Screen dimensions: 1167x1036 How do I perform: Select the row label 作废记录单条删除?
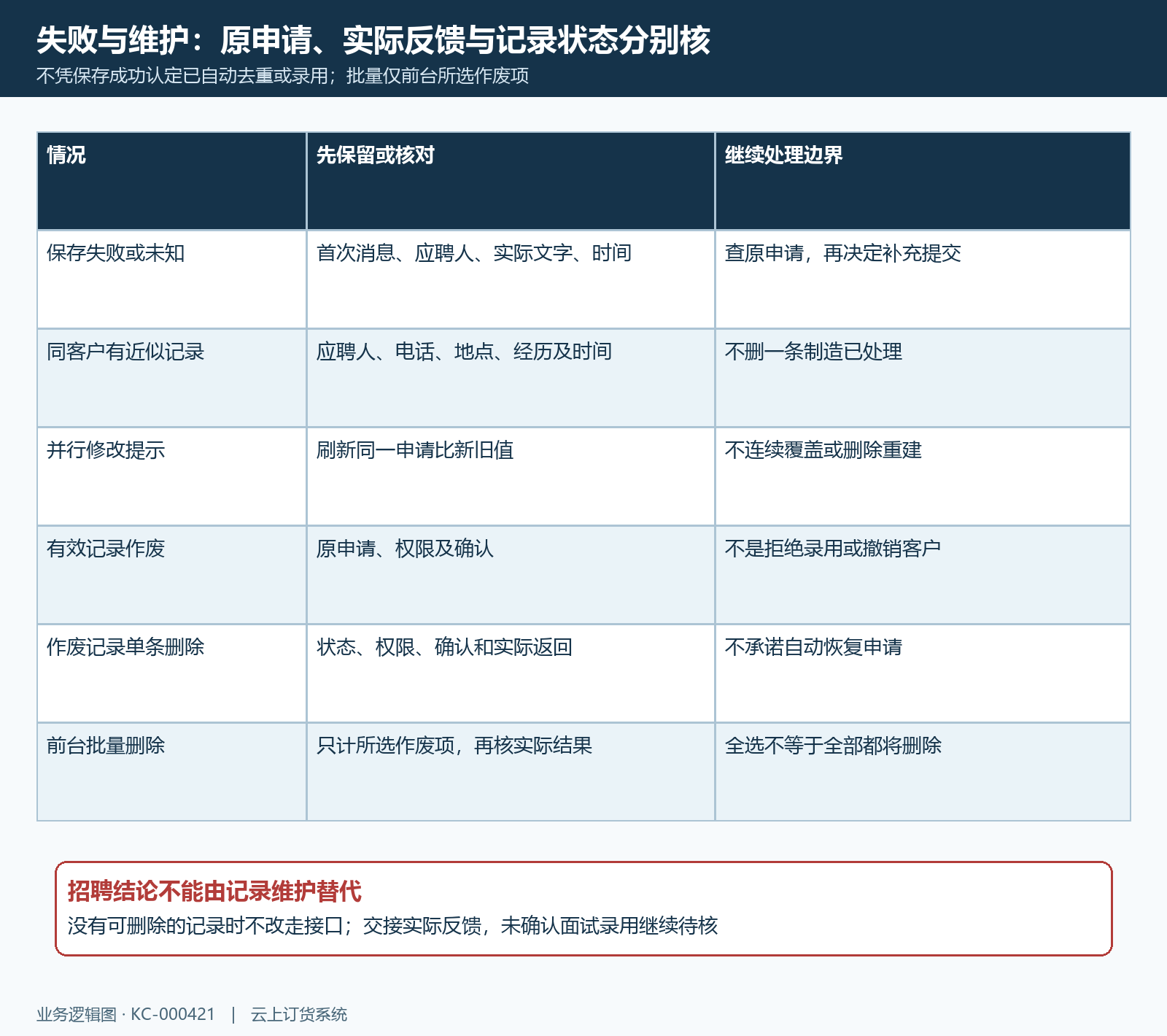pyautogui.click(x=172, y=673)
